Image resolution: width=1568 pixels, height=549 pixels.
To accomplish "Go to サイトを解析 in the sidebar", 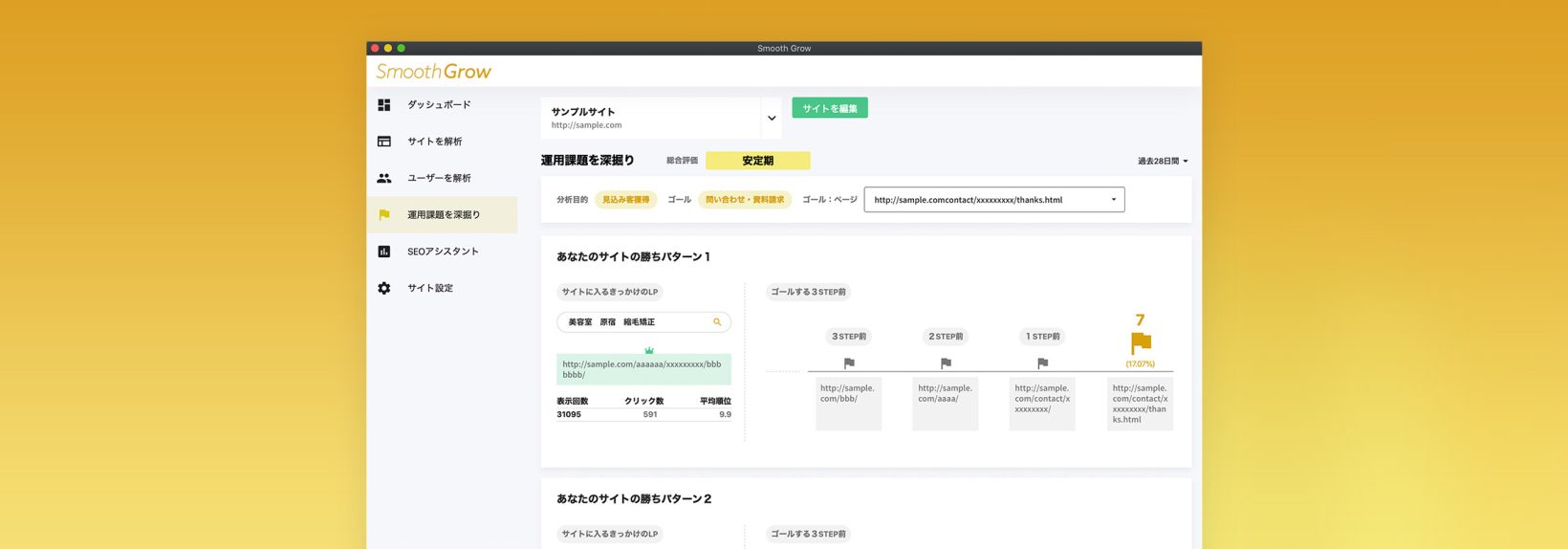I will (x=443, y=142).
